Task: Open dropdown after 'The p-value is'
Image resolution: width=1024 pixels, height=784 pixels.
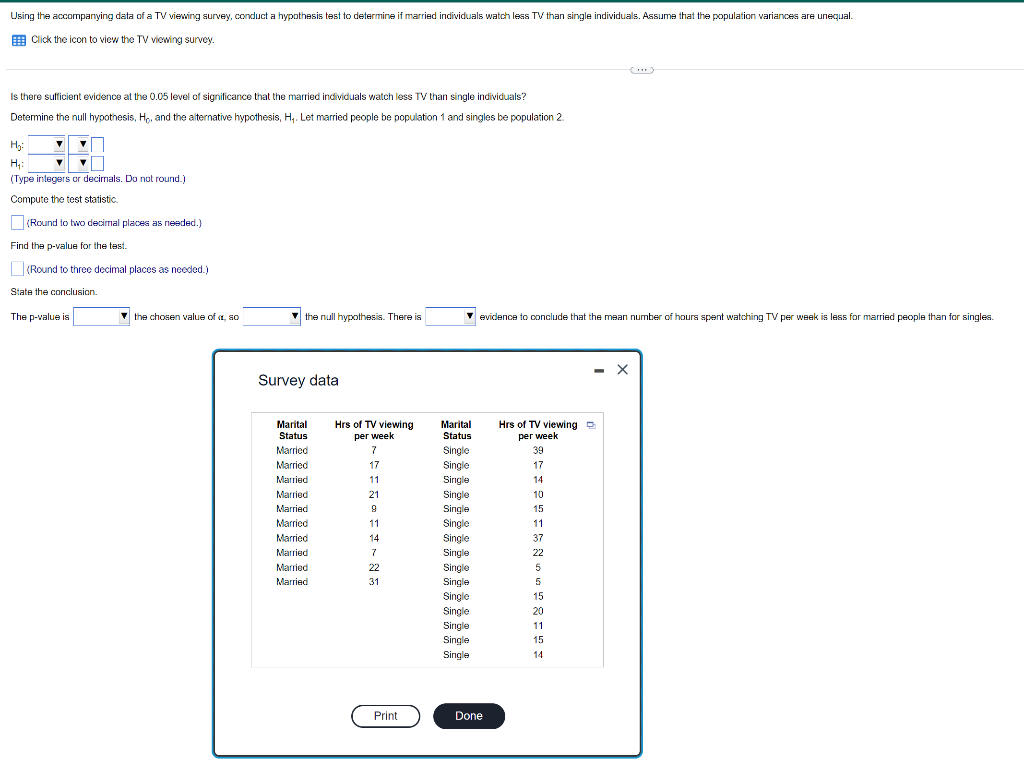Action: point(101,317)
